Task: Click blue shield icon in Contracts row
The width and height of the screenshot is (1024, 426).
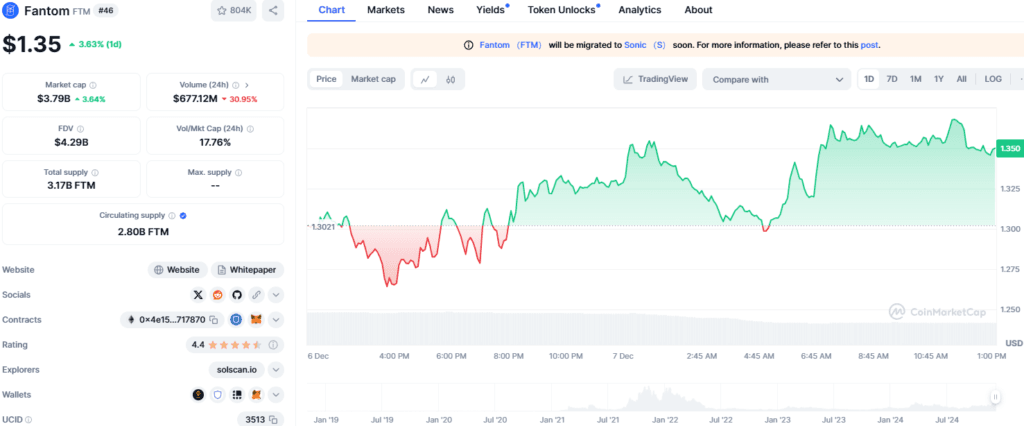Action: pyautogui.click(x=236, y=320)
